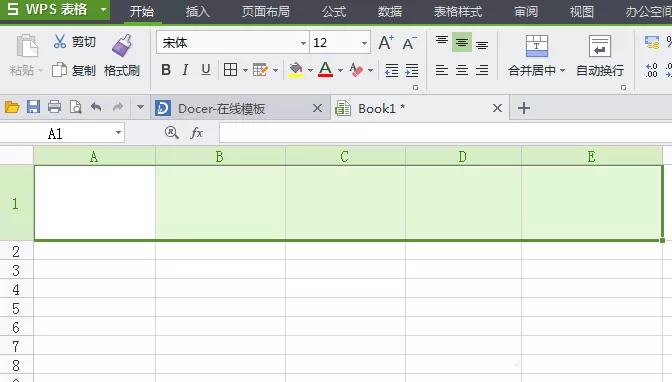Open print preview icon
672x382 pixels.
(75, 107)
